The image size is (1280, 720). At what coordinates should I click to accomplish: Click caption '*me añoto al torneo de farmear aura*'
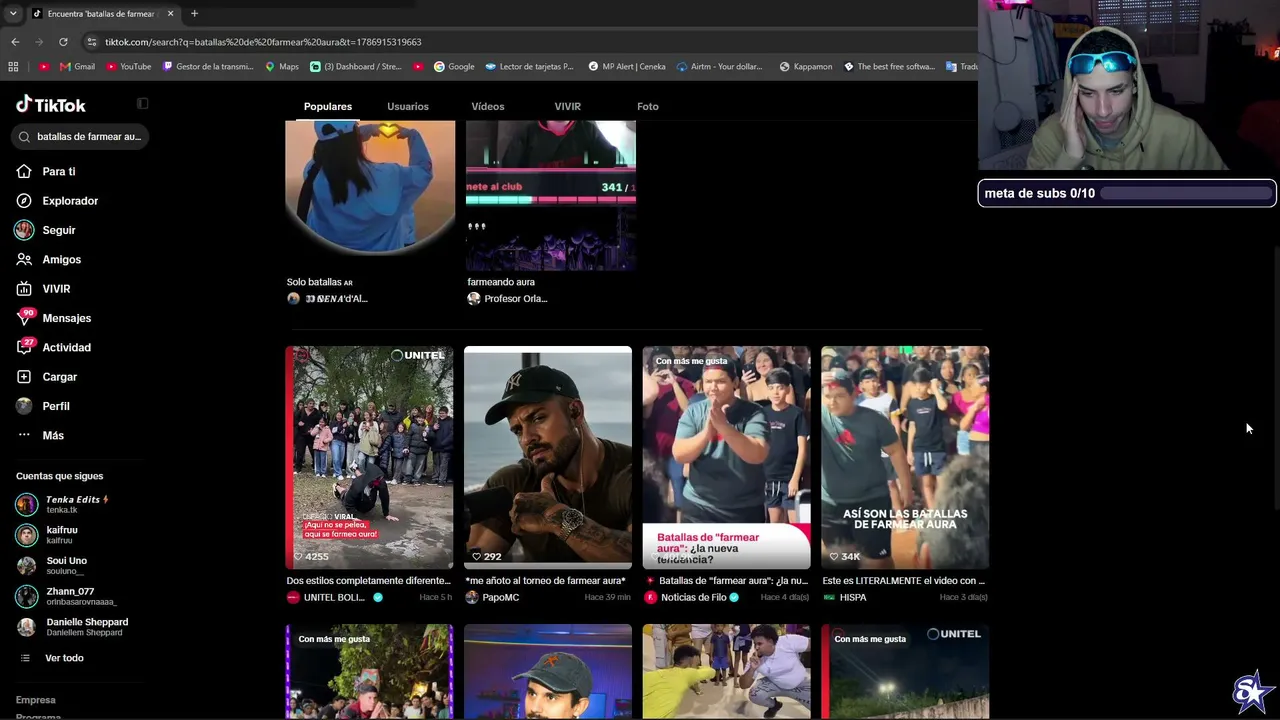click(x=546, y=581)
